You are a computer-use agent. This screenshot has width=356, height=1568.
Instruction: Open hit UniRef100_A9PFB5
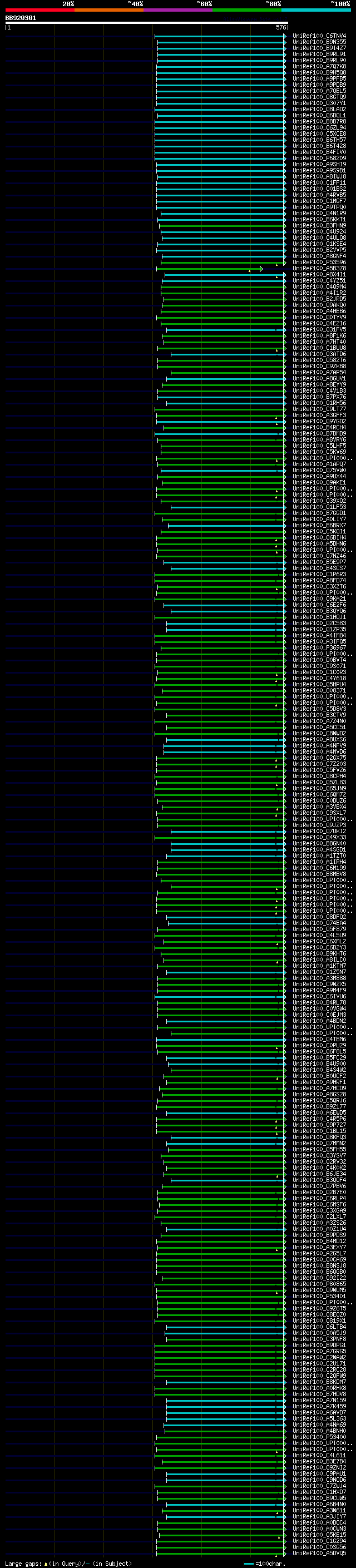(319, 79)
